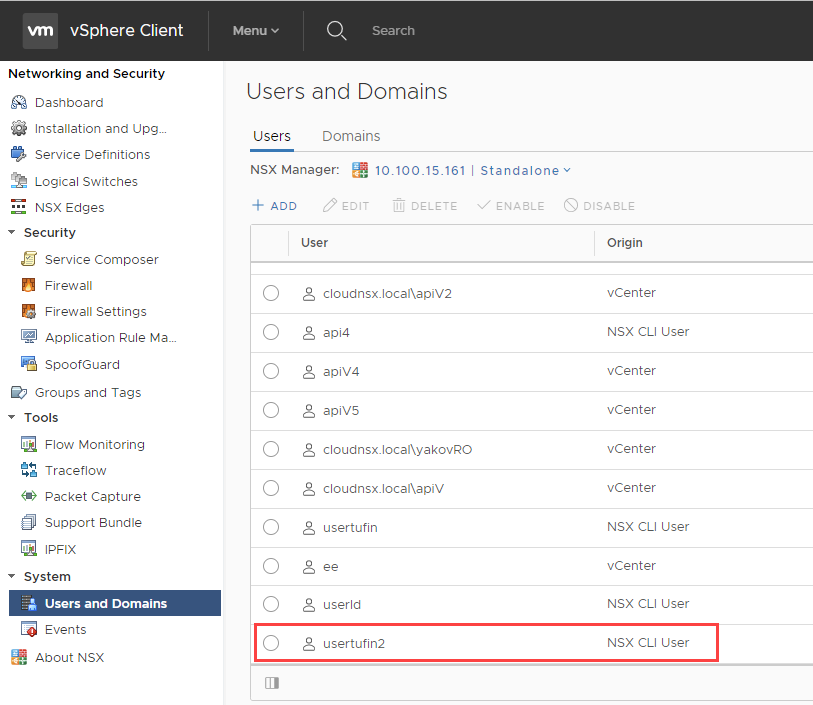
Task: Click the Service Definitions icon
Action: click(x=19, y=154)
